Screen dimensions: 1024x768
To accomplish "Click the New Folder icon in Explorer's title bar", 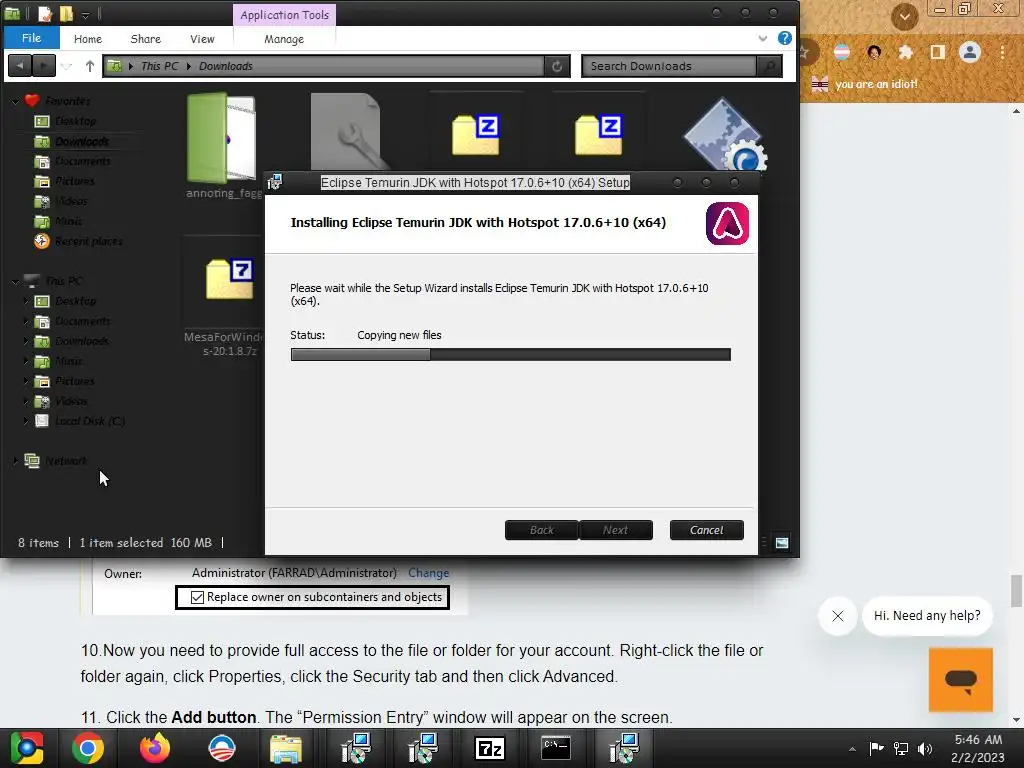I will point(66,13).
